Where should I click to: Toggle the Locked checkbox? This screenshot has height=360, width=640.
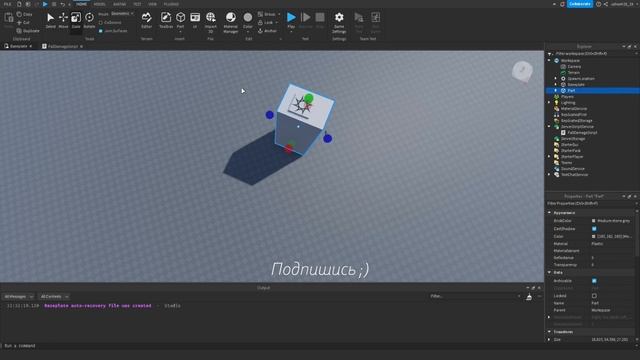tap(594, 296)
